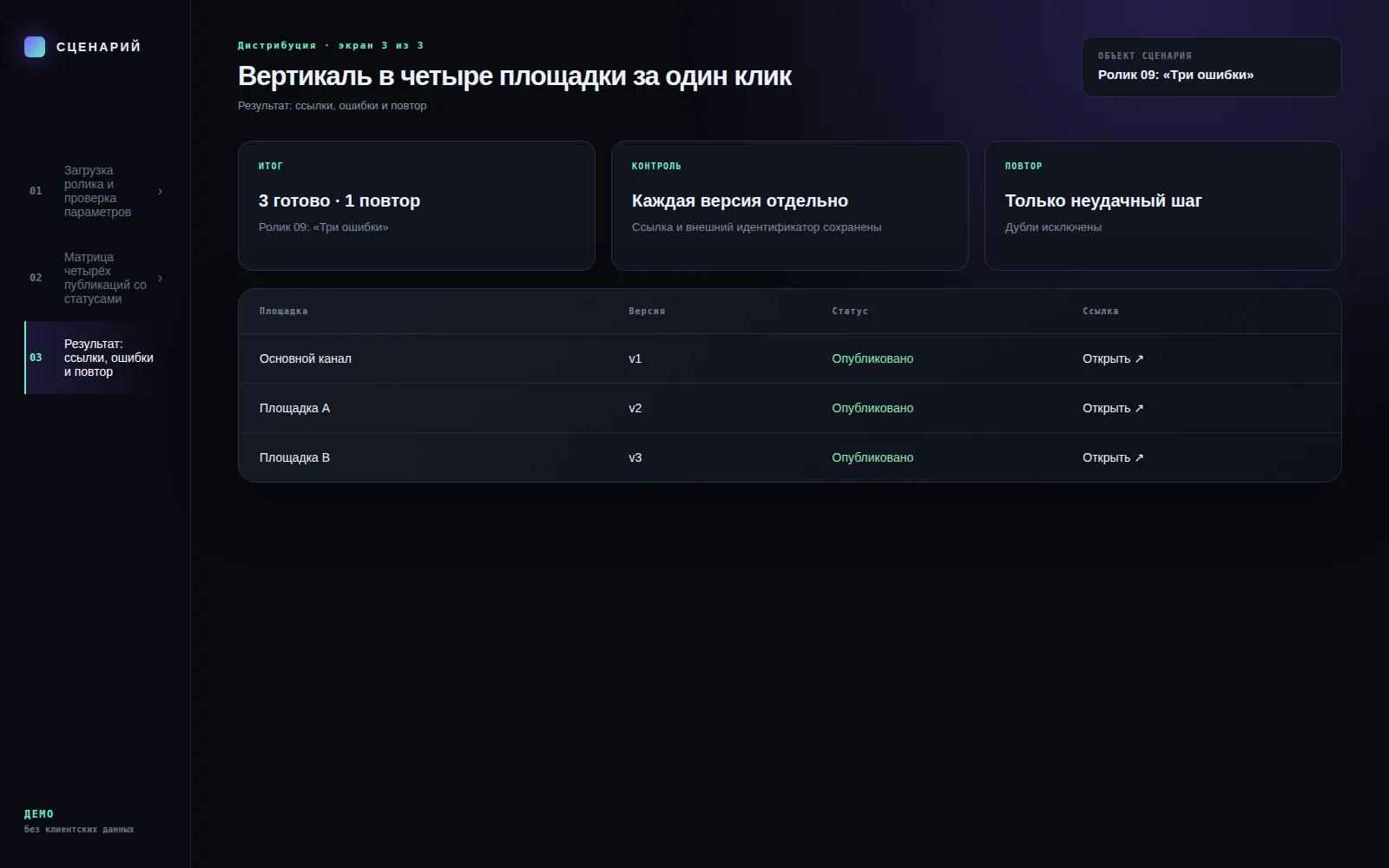This screenshot has width=1389, height=868.
Task: Click "Ссылка и внешний идентификатор сохранены" text
Action: pos(757,227)
